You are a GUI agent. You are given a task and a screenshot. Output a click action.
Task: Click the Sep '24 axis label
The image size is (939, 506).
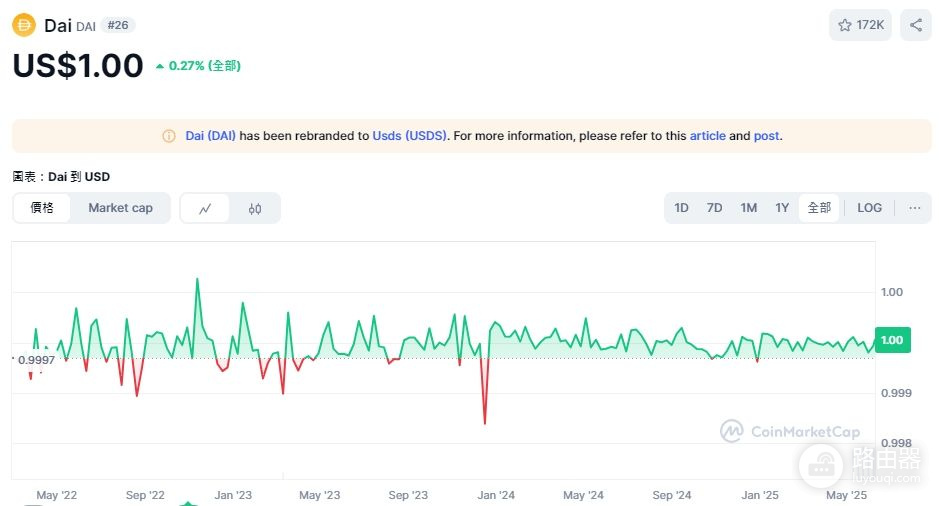671,495
